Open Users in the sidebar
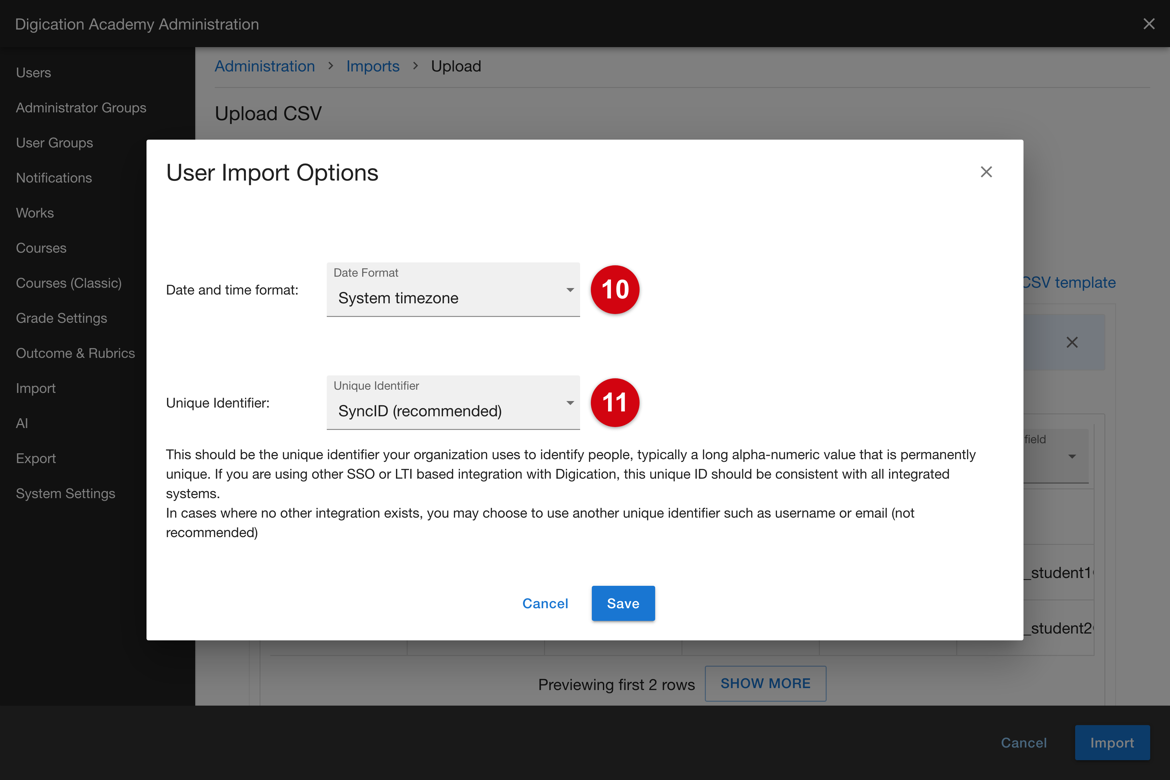The width and height of the screenshot is (1170, 780). 34,72
